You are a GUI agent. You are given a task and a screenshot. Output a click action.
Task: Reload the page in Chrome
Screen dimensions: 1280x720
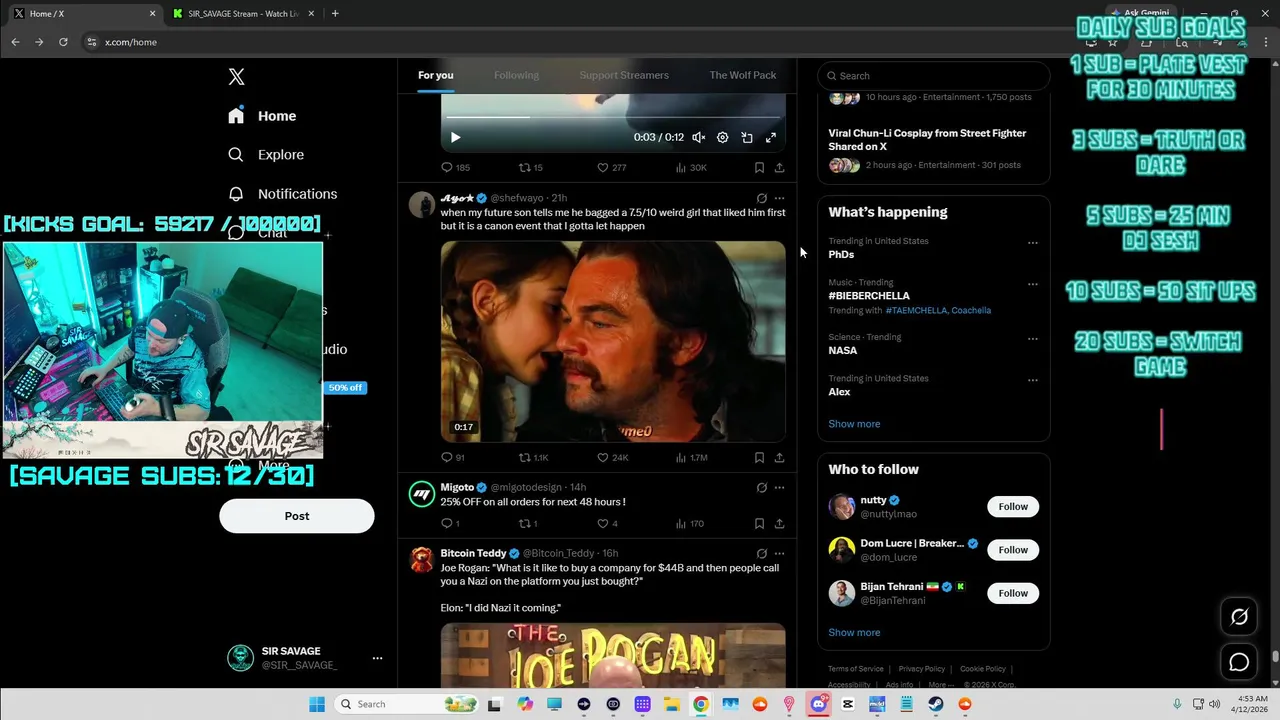point(63,42)
